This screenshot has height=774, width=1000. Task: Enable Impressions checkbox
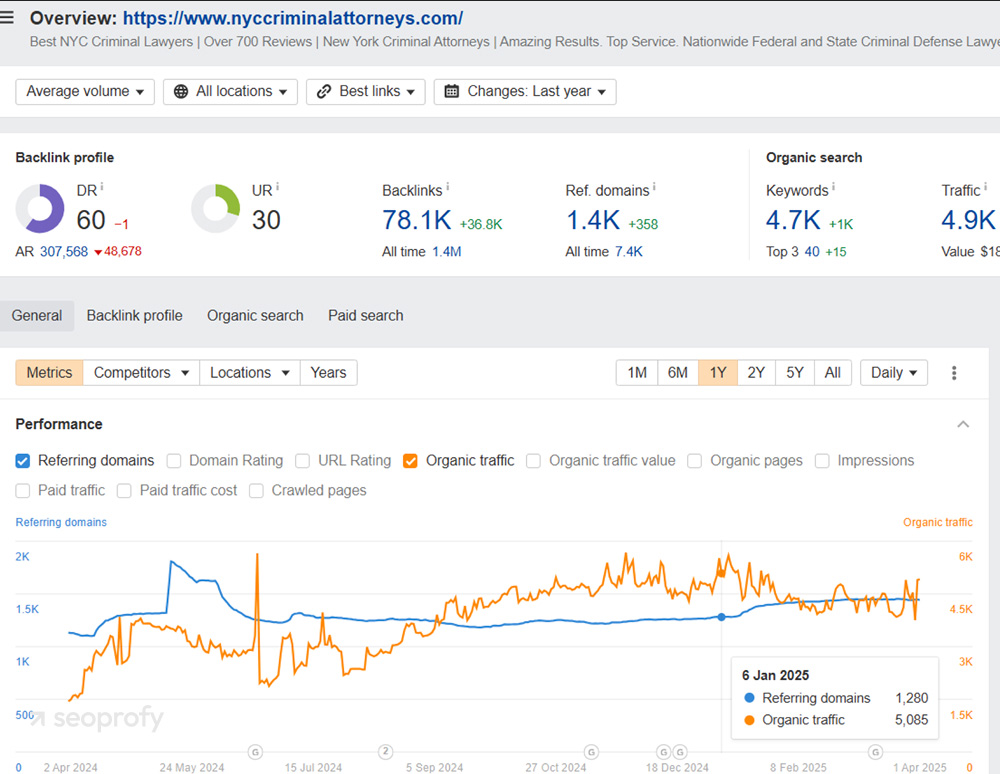822,461
